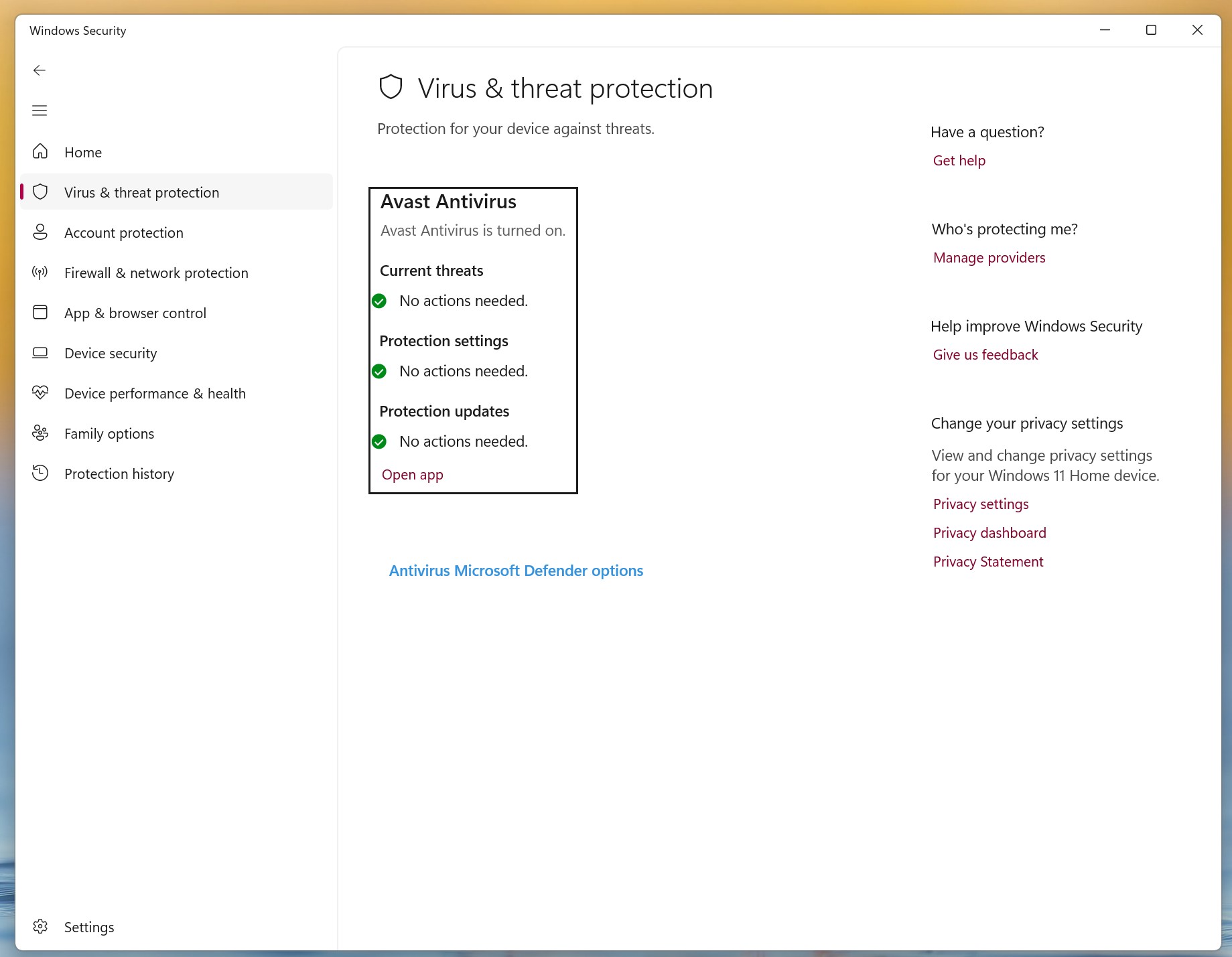
Task: Toggle the hamburger navigation menu
Action: [40, 111]
